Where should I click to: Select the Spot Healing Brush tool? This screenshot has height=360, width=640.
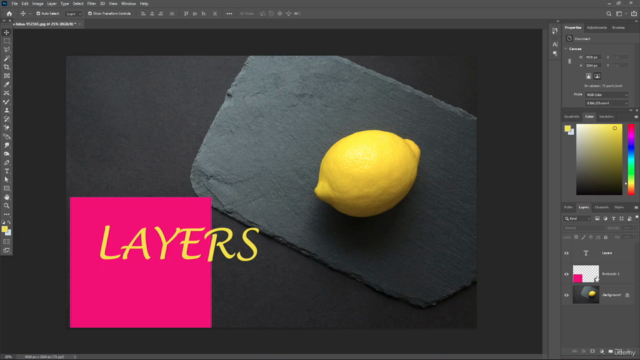(7, 93)
